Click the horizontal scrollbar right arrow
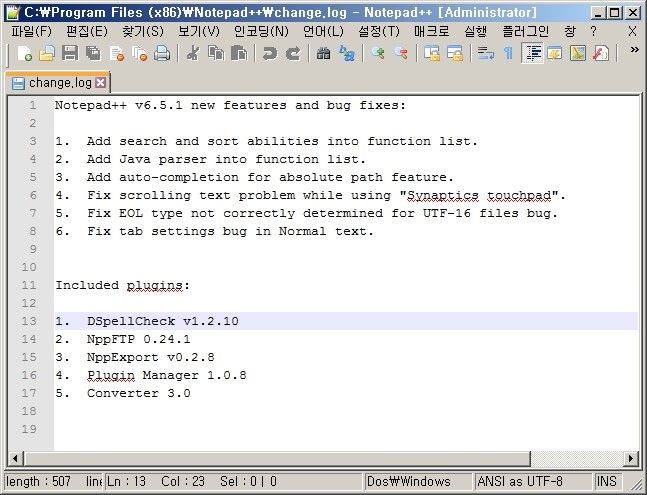 point(631,458)
